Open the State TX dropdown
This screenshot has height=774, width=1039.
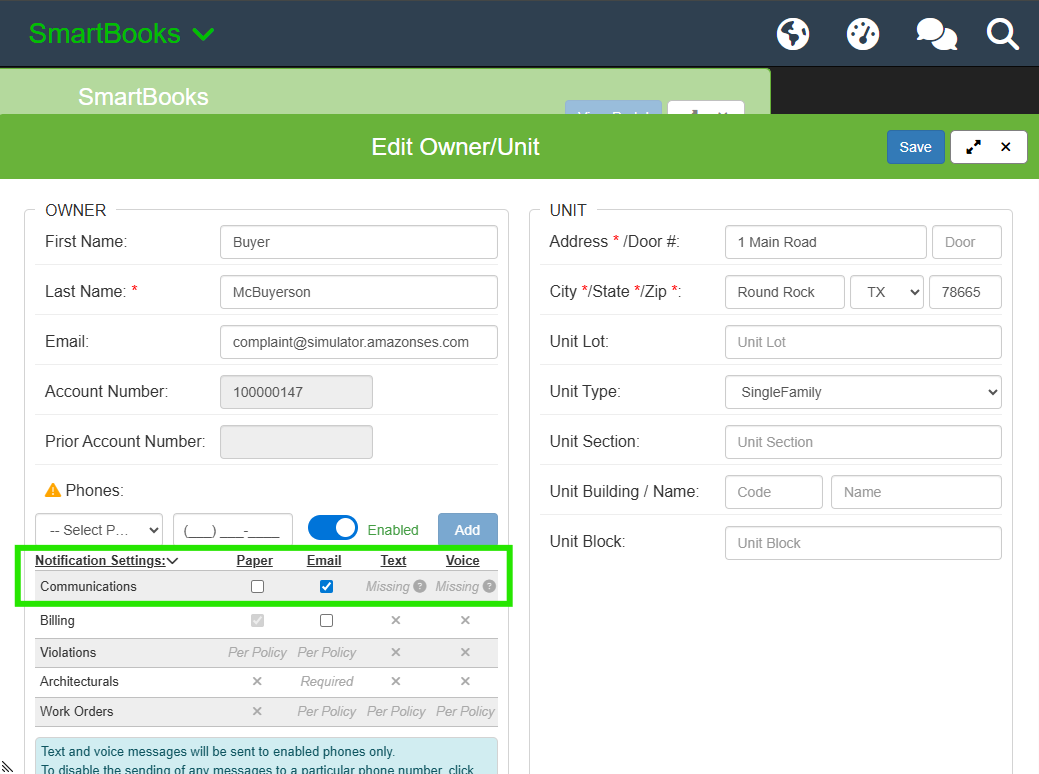(886, 292)
